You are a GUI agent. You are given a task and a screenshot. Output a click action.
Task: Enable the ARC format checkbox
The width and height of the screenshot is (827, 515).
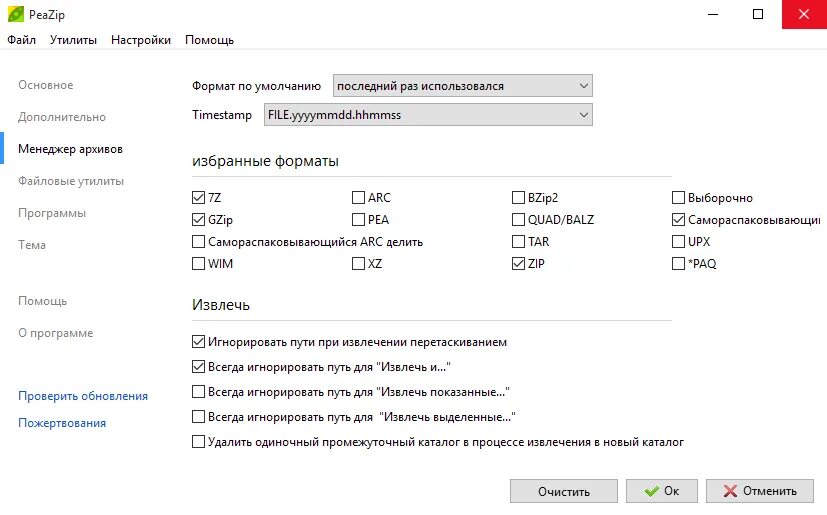coord(358,197)
